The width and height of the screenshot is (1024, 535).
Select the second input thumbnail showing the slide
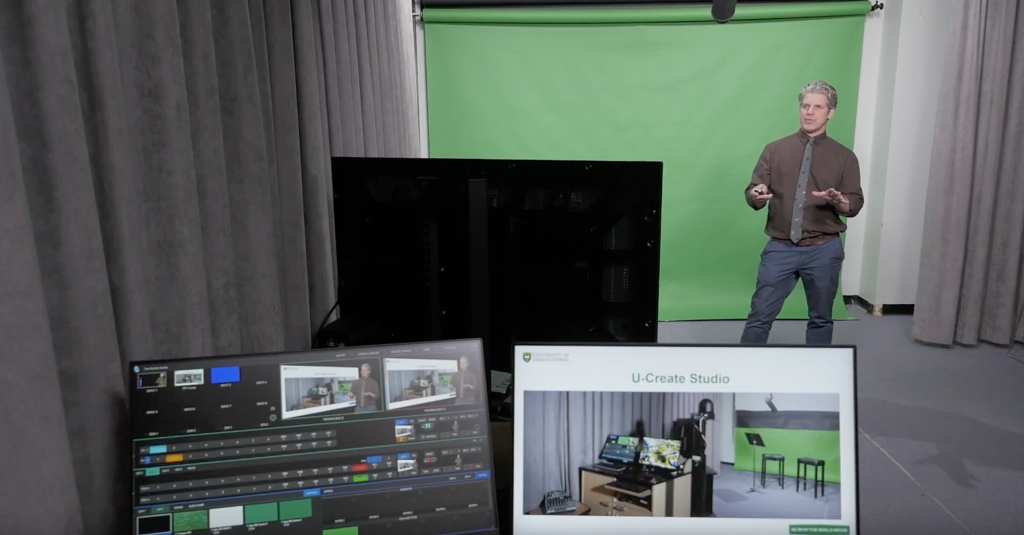[189, 378]
